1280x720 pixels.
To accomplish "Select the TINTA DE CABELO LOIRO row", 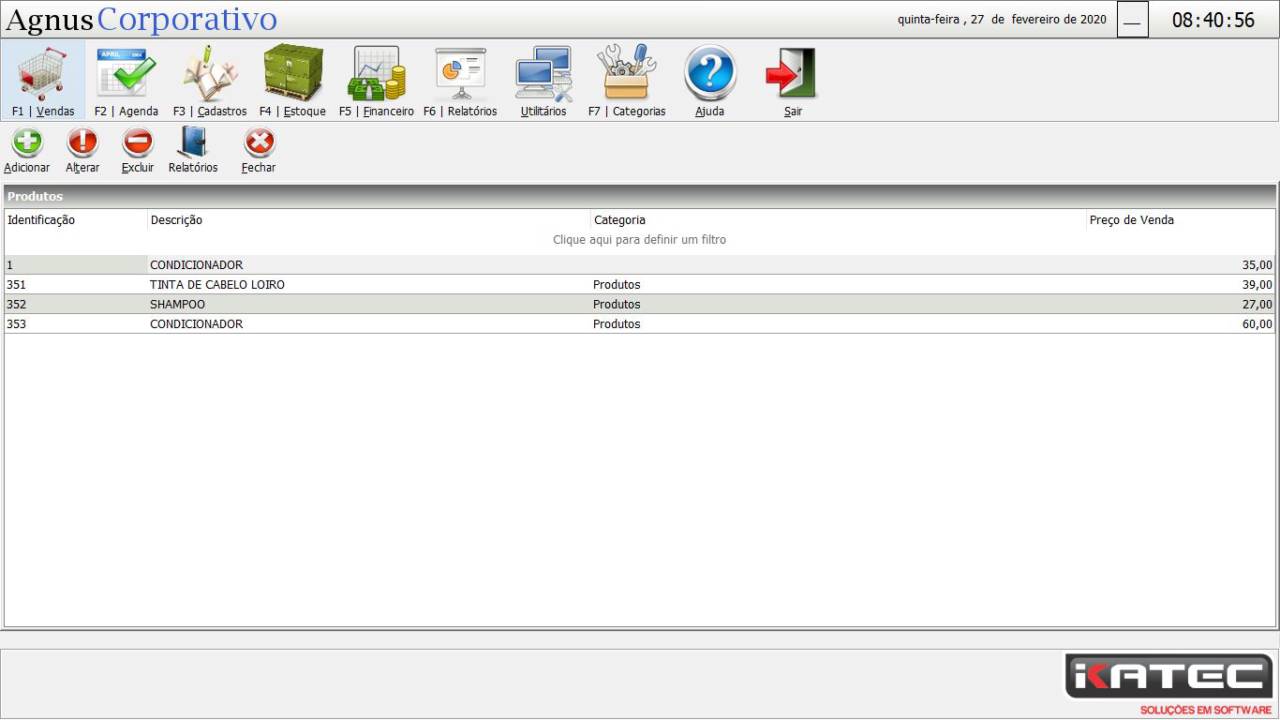I will coord(217,285).
